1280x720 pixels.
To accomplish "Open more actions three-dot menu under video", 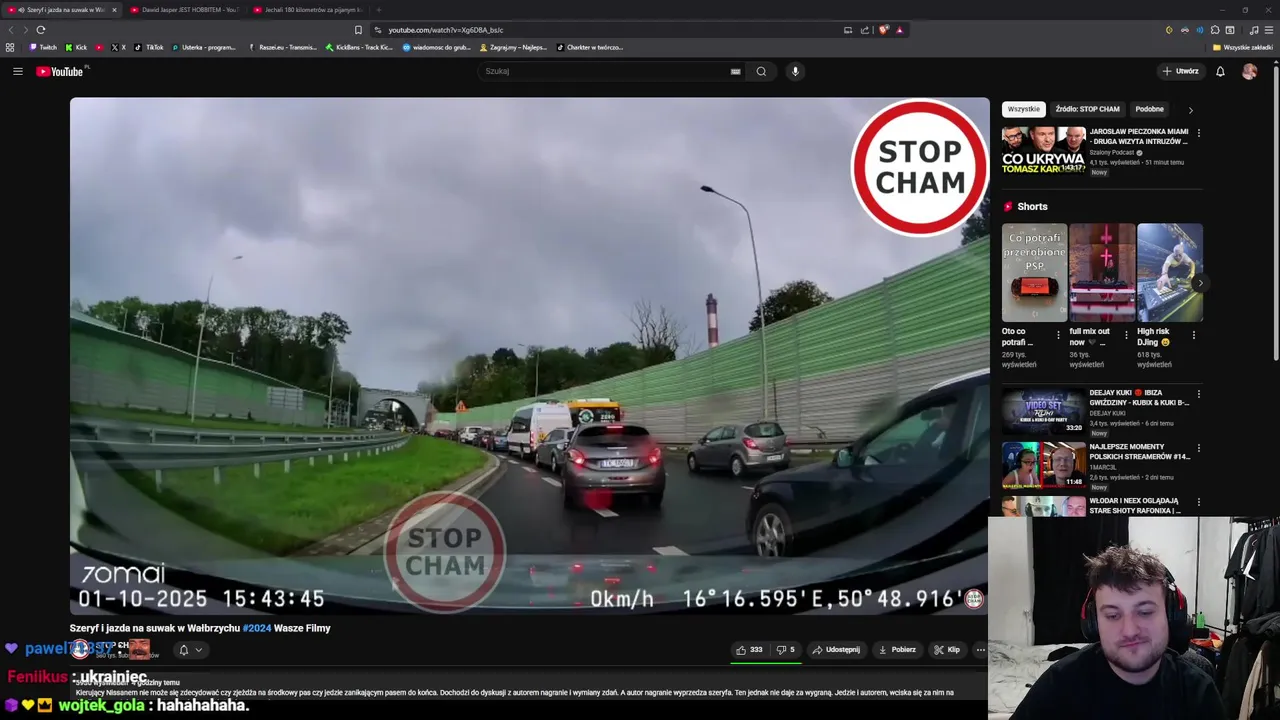I will [980, 650].
